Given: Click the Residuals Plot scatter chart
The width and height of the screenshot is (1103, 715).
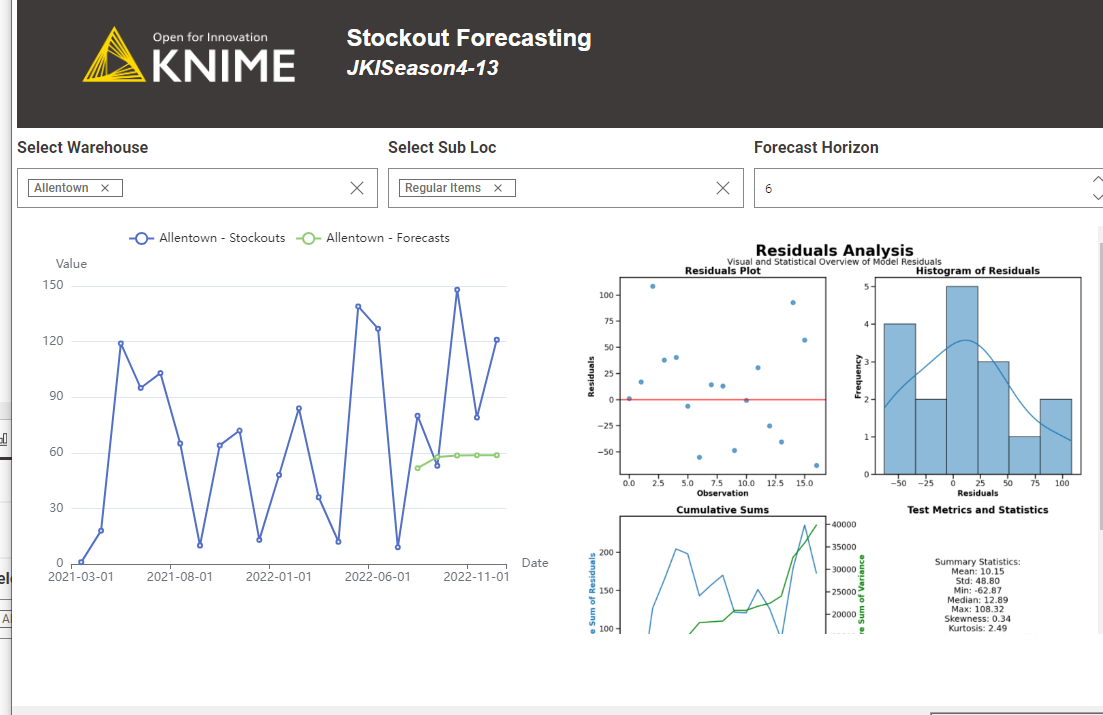Looking at the screenshot, I should 722,380.
